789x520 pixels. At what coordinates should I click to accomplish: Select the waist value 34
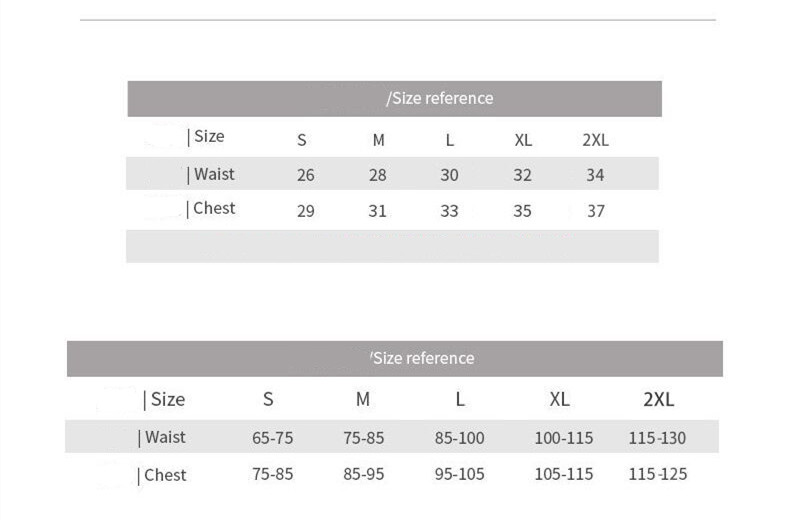point(595,175)
